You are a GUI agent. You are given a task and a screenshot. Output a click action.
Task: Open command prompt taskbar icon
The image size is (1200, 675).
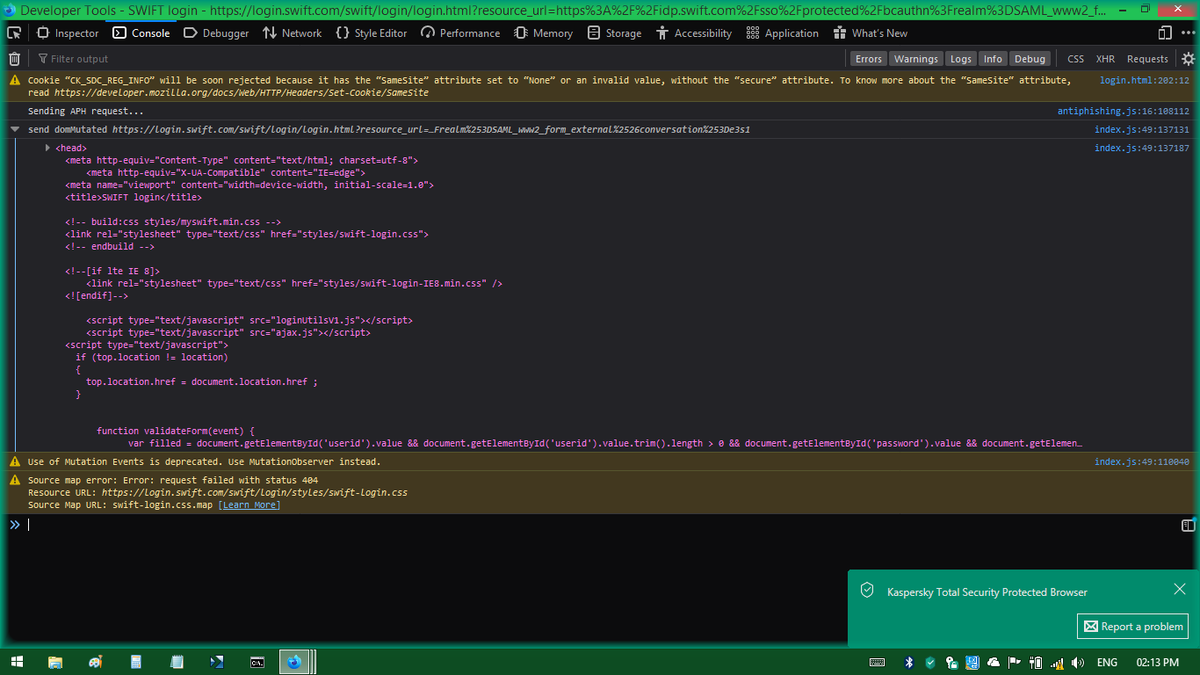[256, 662]
